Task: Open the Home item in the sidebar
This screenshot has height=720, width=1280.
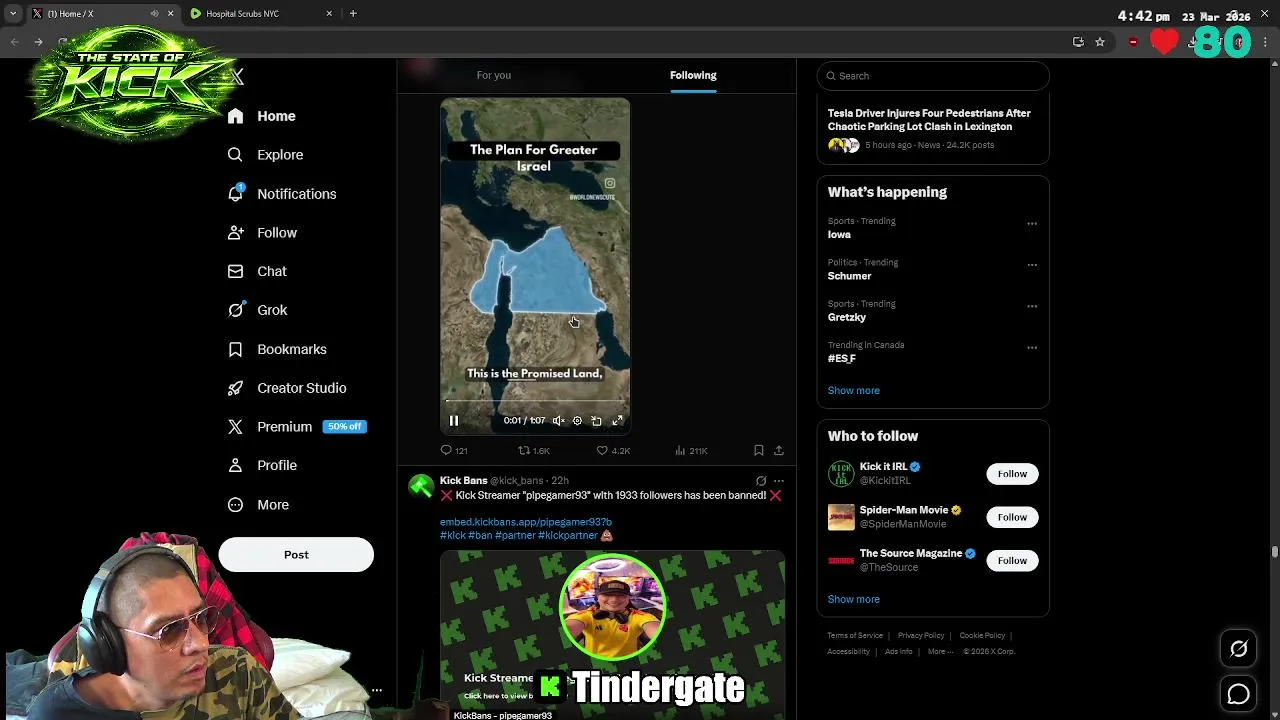Action: (261, 116)
